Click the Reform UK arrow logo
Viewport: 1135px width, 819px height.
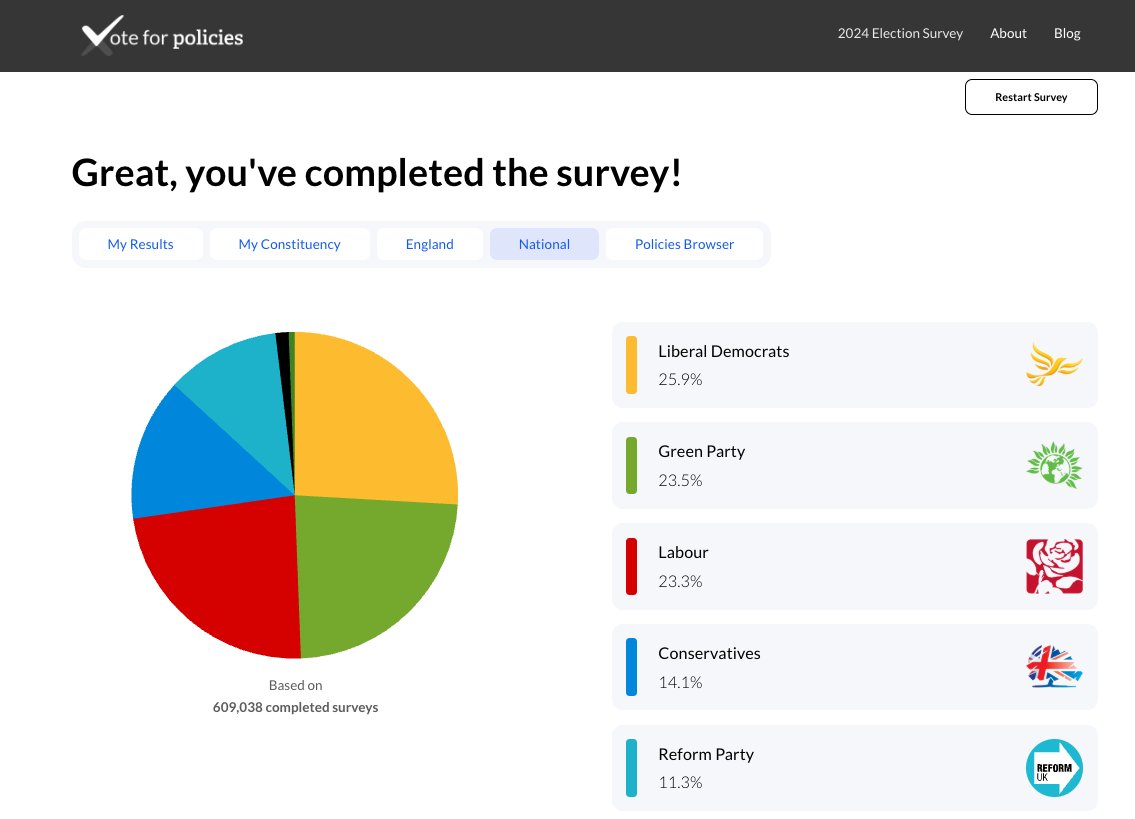point(1054,768)
